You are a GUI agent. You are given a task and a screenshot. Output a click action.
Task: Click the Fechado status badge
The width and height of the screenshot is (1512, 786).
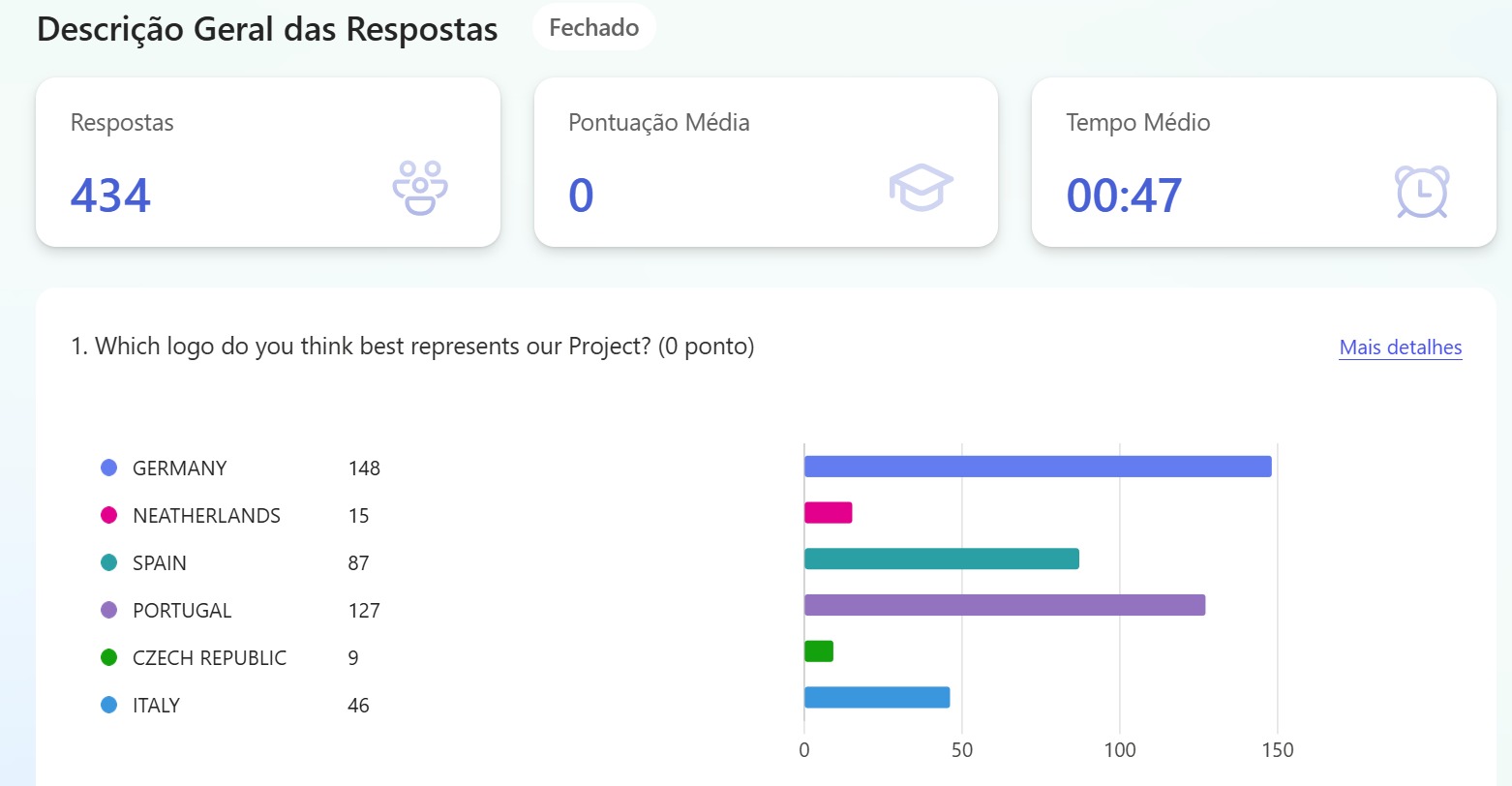tap(593, 27)
